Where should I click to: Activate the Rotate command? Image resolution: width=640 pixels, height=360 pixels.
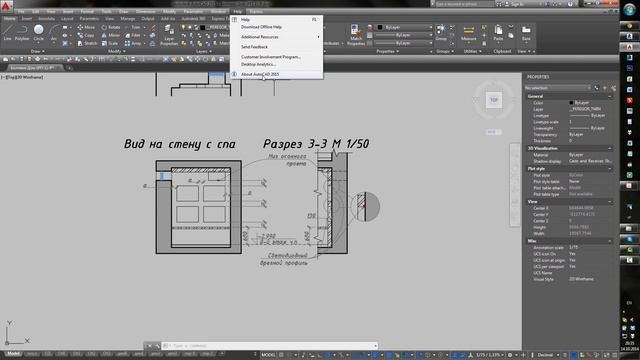coord(111,27)
